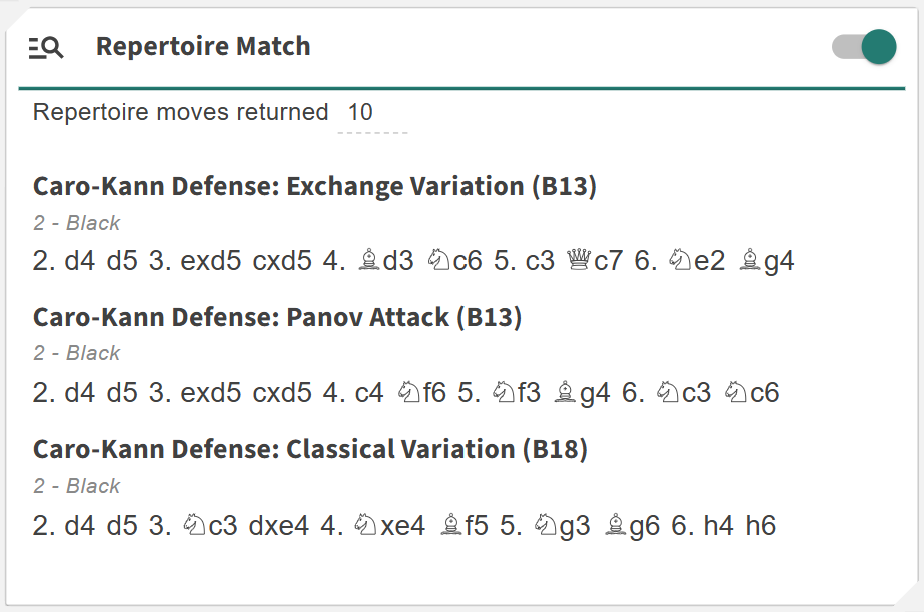Click the Repertoire Match search-list icon
The width and height of the screenshot is (924, 612).
click(46, 47)
